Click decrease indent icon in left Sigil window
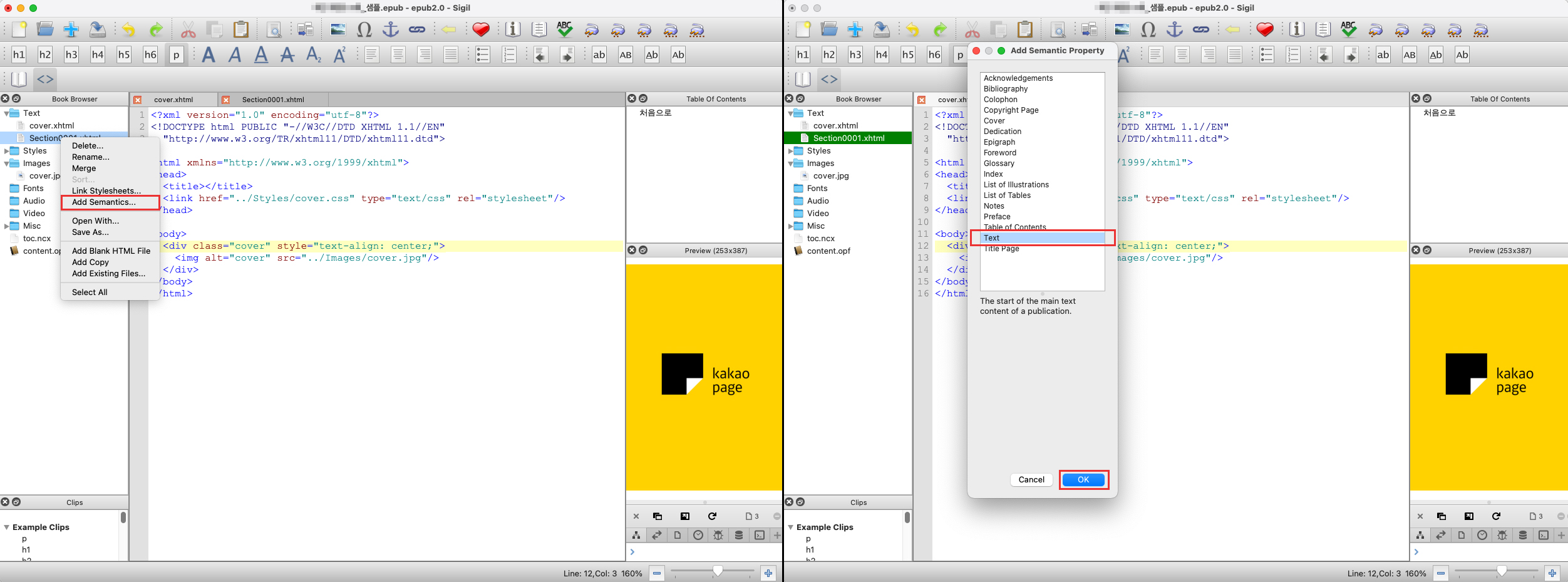The width and height of the screenshot is (1568, 582). pyautogui.click(x=541, y=55)
